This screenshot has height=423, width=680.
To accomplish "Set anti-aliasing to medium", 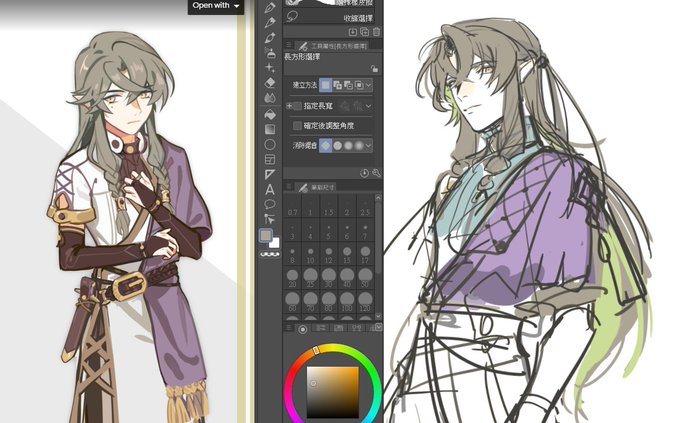I will pyautogui.click(x=348, y=146).
